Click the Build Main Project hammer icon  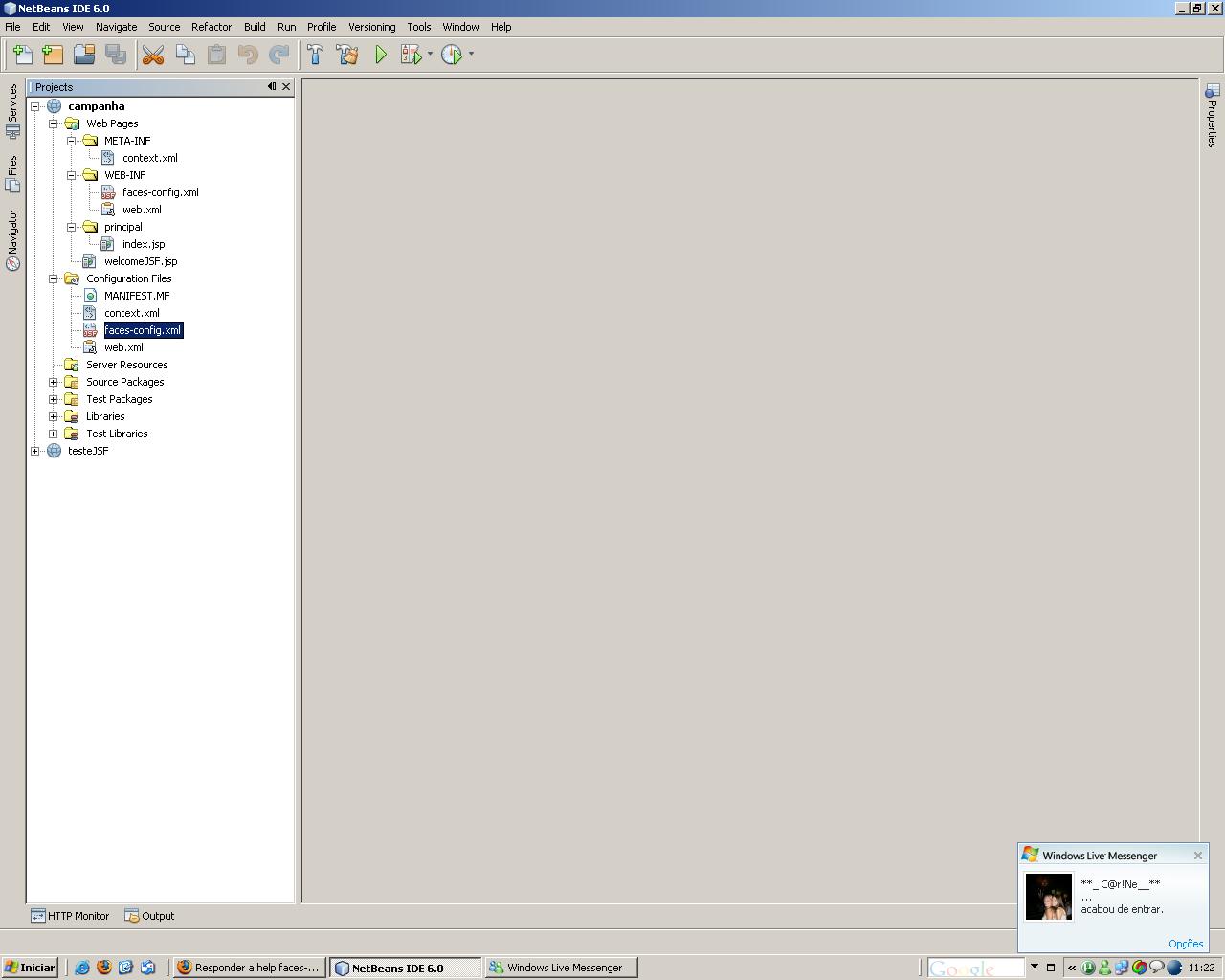pyautogui.click(x=315, y=55)
